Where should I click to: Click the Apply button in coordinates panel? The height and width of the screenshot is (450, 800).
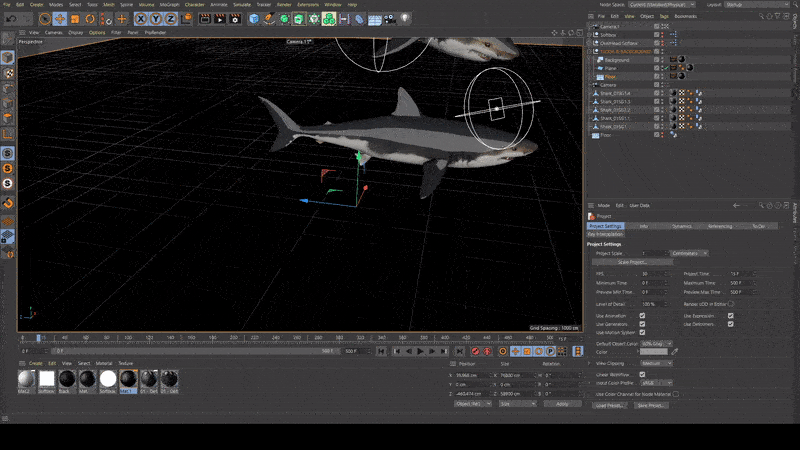(x=561, y=403)
